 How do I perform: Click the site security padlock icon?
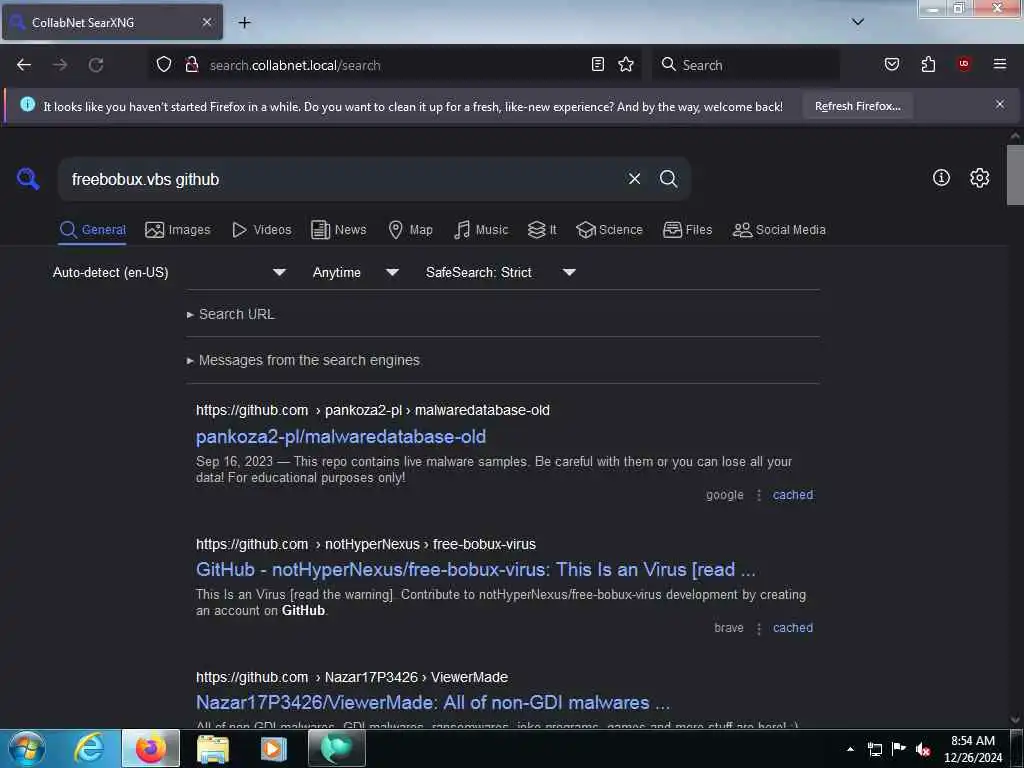click(x=191, y=64)
